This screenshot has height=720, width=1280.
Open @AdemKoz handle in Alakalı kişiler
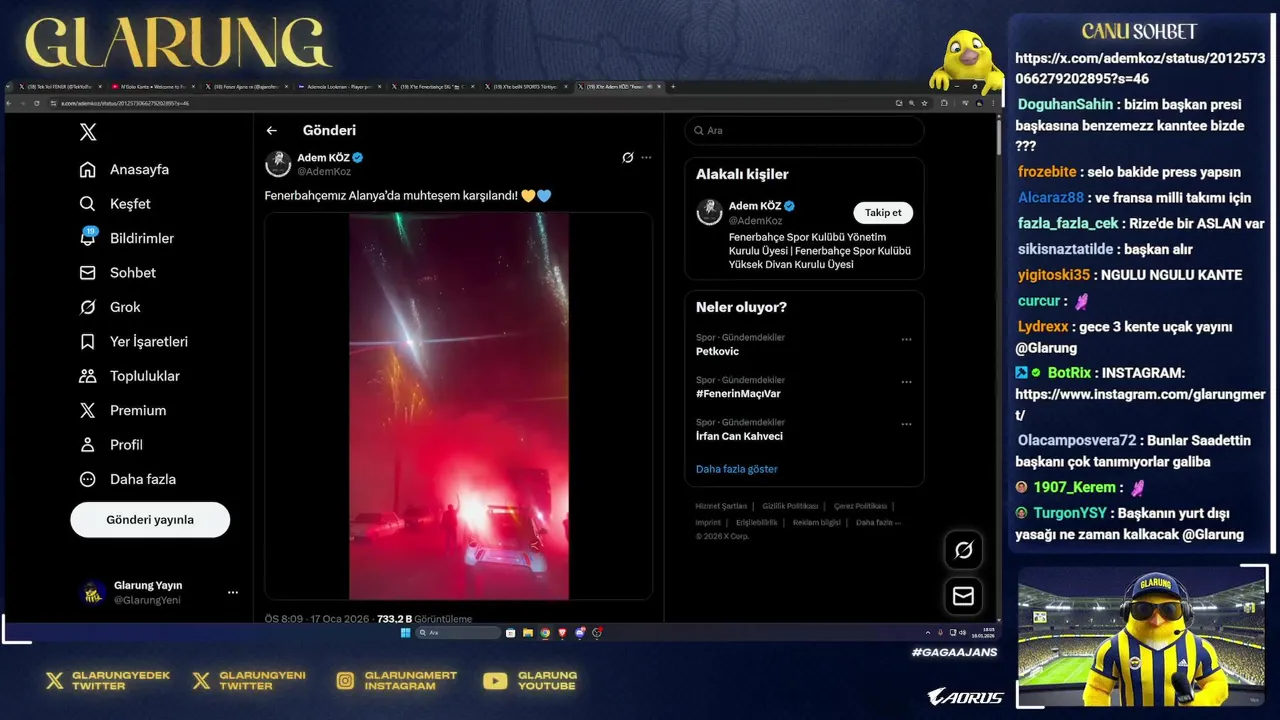[755, 221]
